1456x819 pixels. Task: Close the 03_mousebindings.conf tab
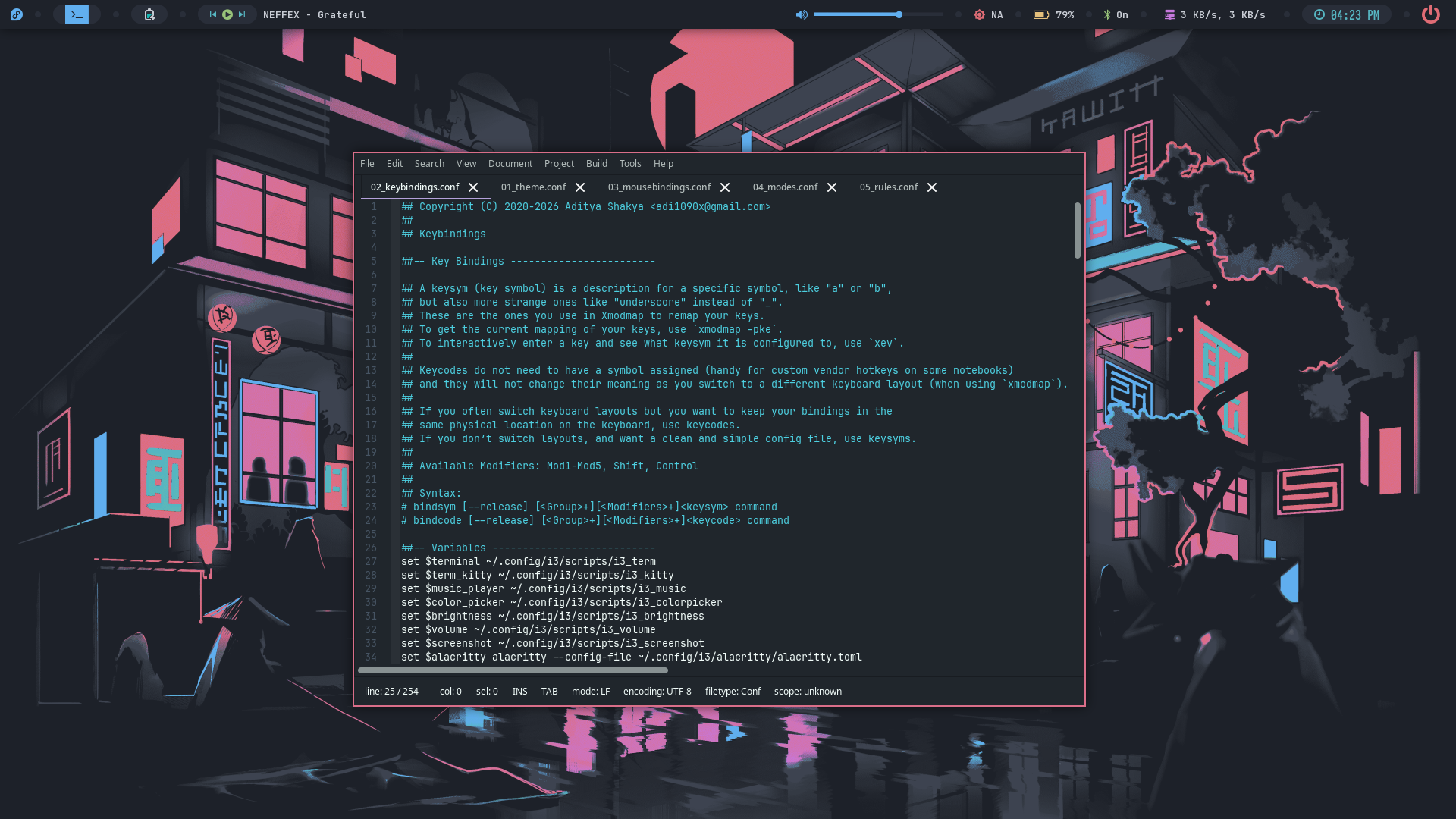pos(725,187)
